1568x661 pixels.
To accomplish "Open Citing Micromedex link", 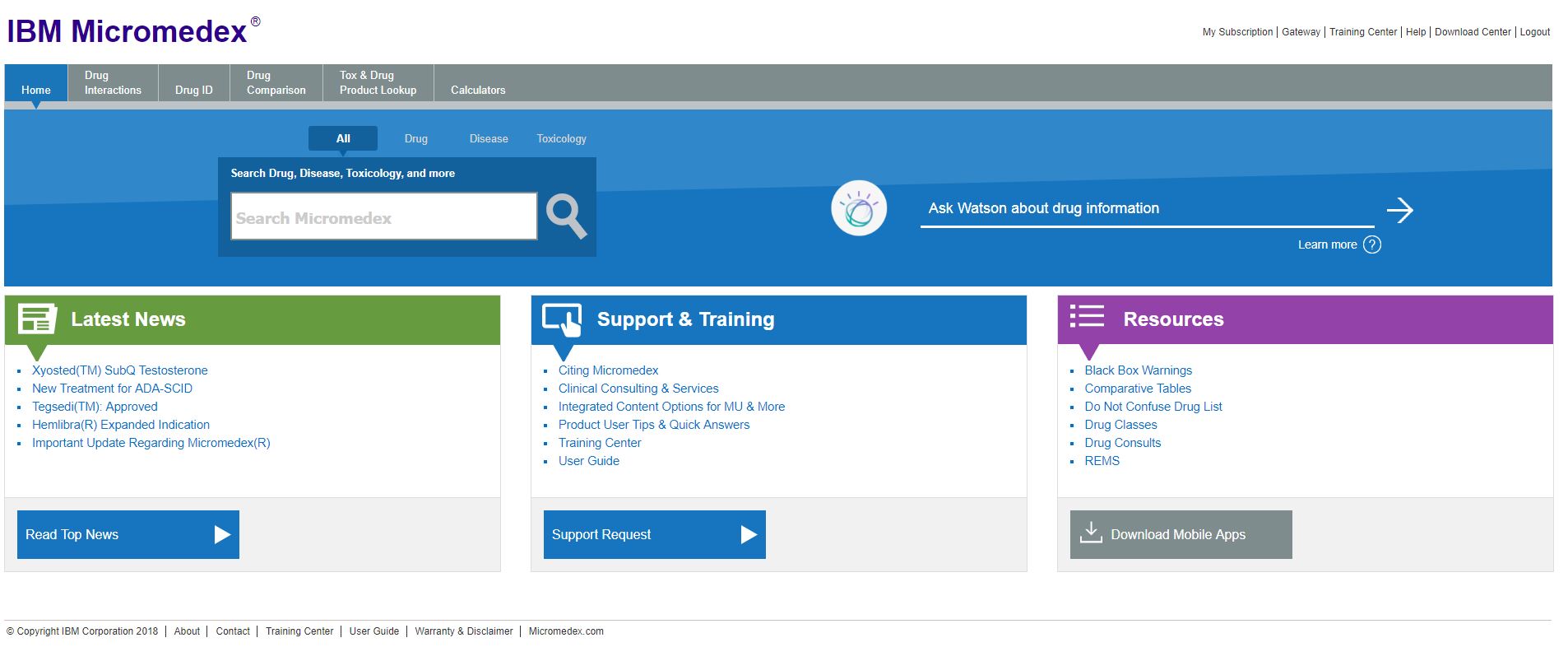I will tap(609, 370).
